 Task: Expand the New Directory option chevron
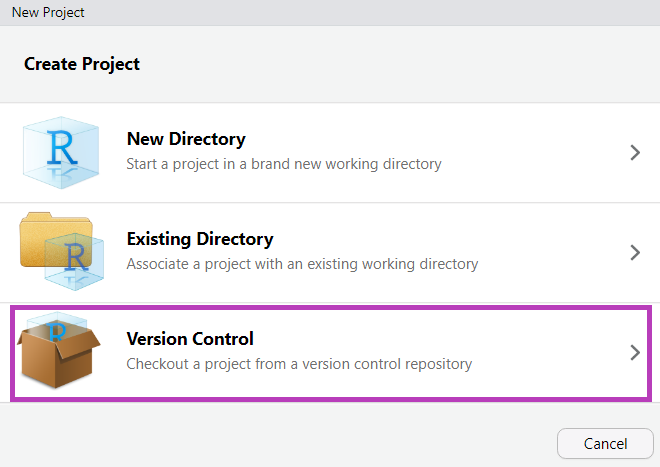(x=635, y=153)
